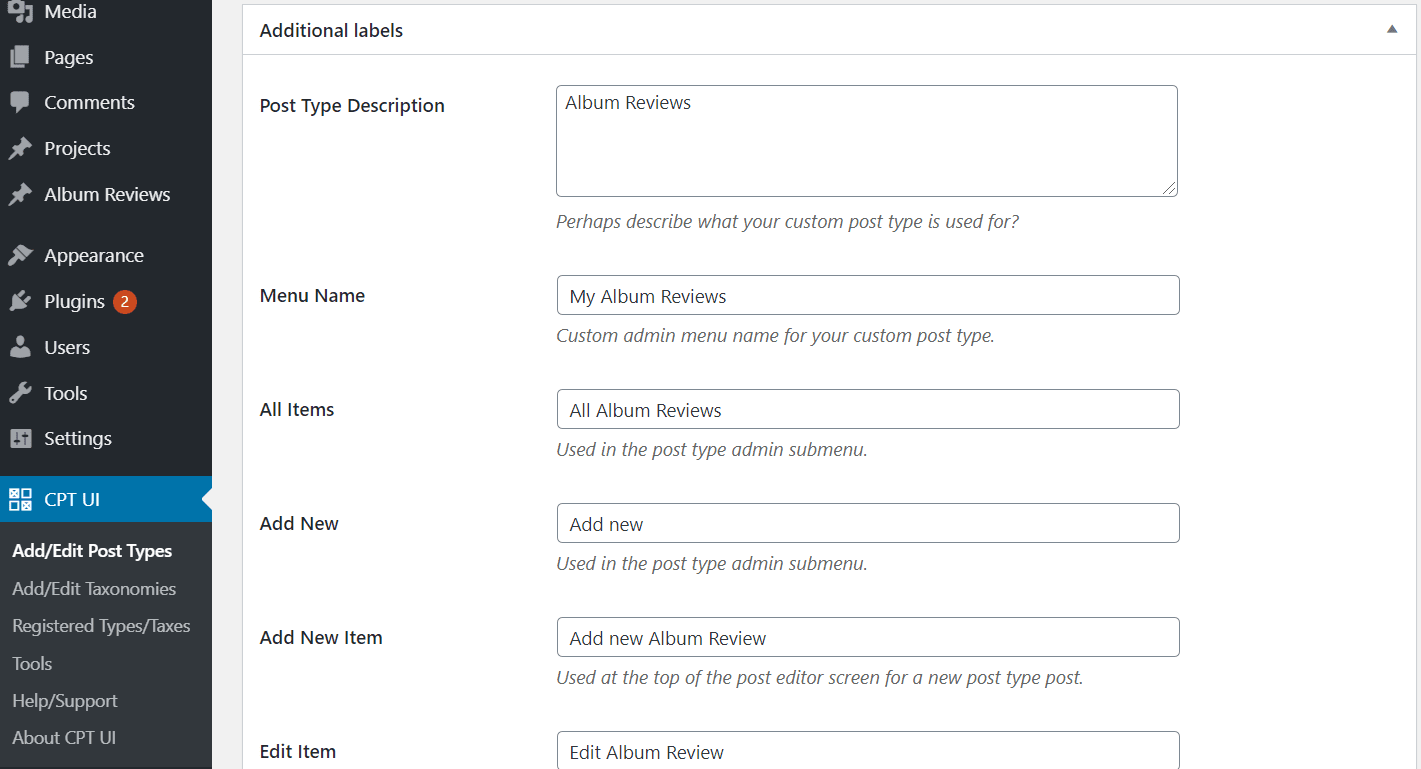1421x769 pixels.
Task: Click the Plugins update count badge
Action: [x=124, y=301]
